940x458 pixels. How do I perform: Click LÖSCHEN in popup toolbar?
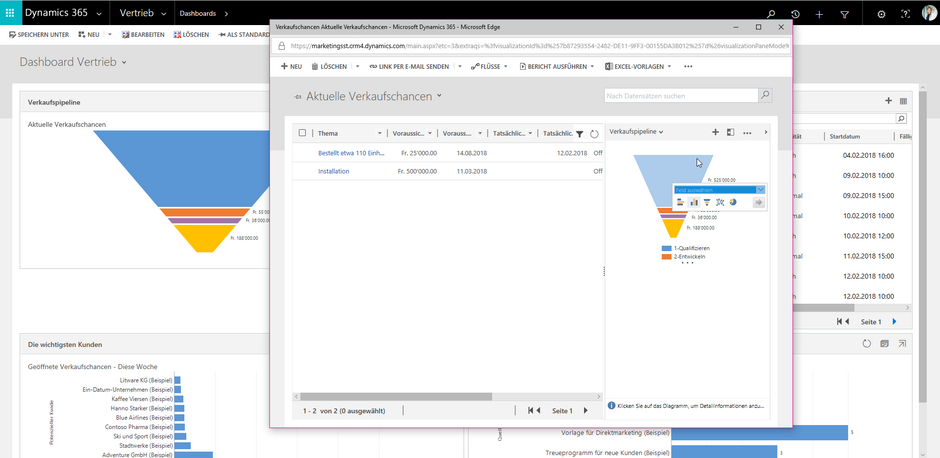329,67
